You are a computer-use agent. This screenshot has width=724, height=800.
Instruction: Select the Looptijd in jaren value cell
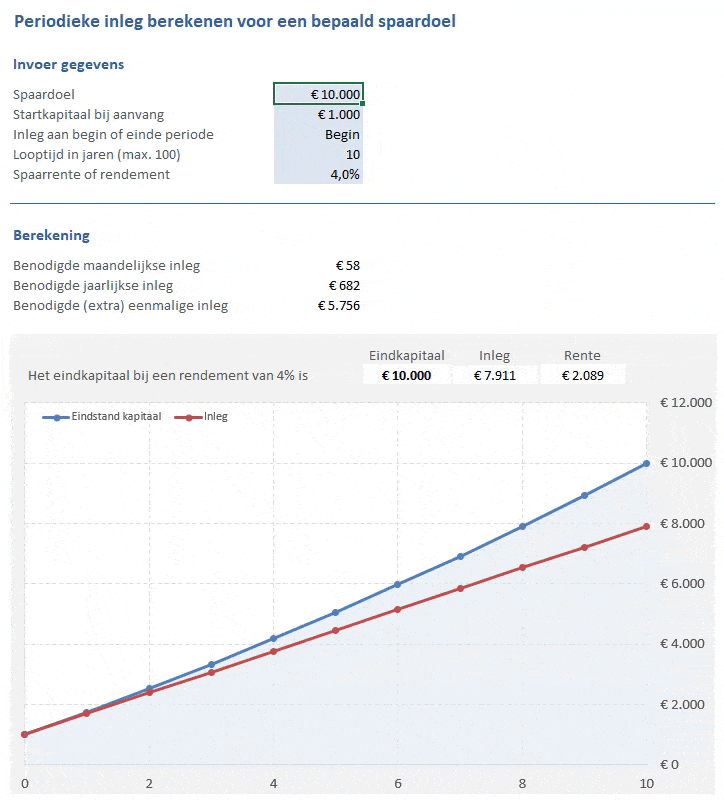[x=318, y=154]
